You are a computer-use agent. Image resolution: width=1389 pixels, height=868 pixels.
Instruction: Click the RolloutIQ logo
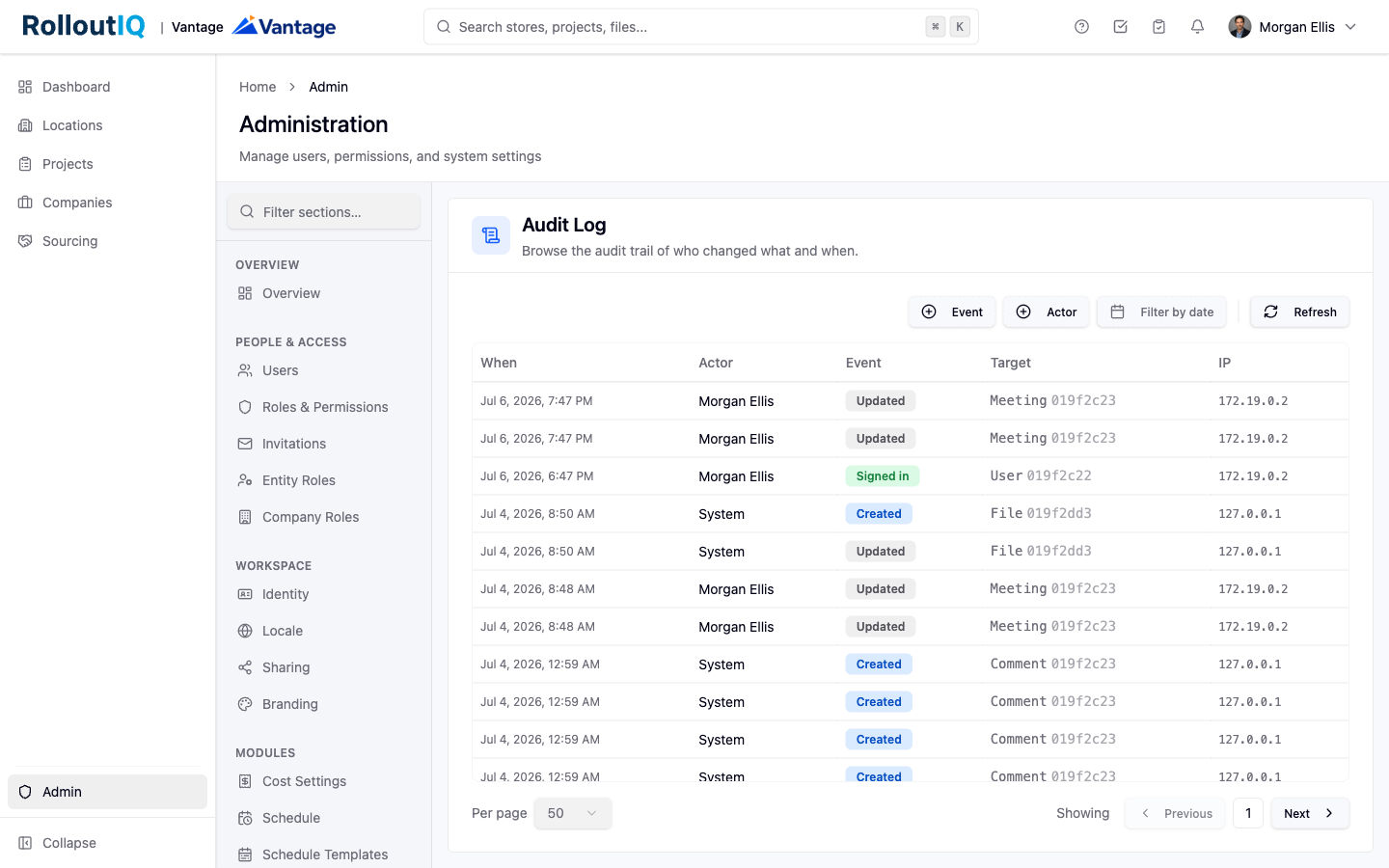pos(84,26)
